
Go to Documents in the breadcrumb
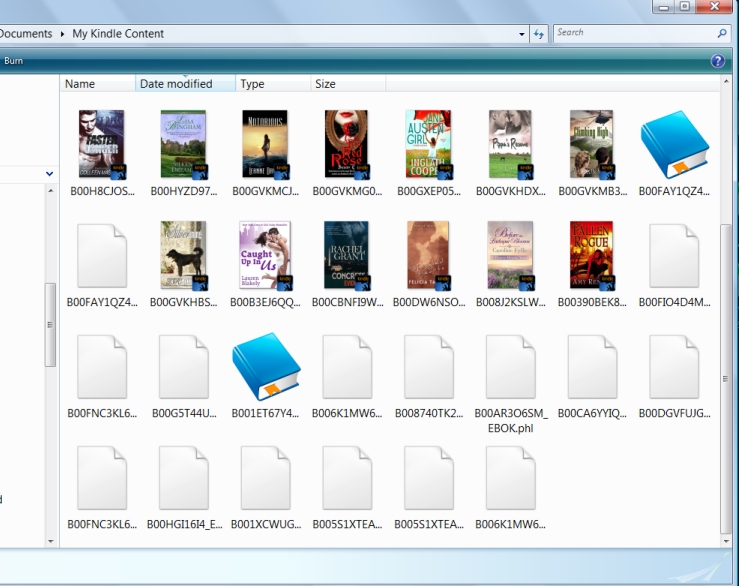click(26, 34)
